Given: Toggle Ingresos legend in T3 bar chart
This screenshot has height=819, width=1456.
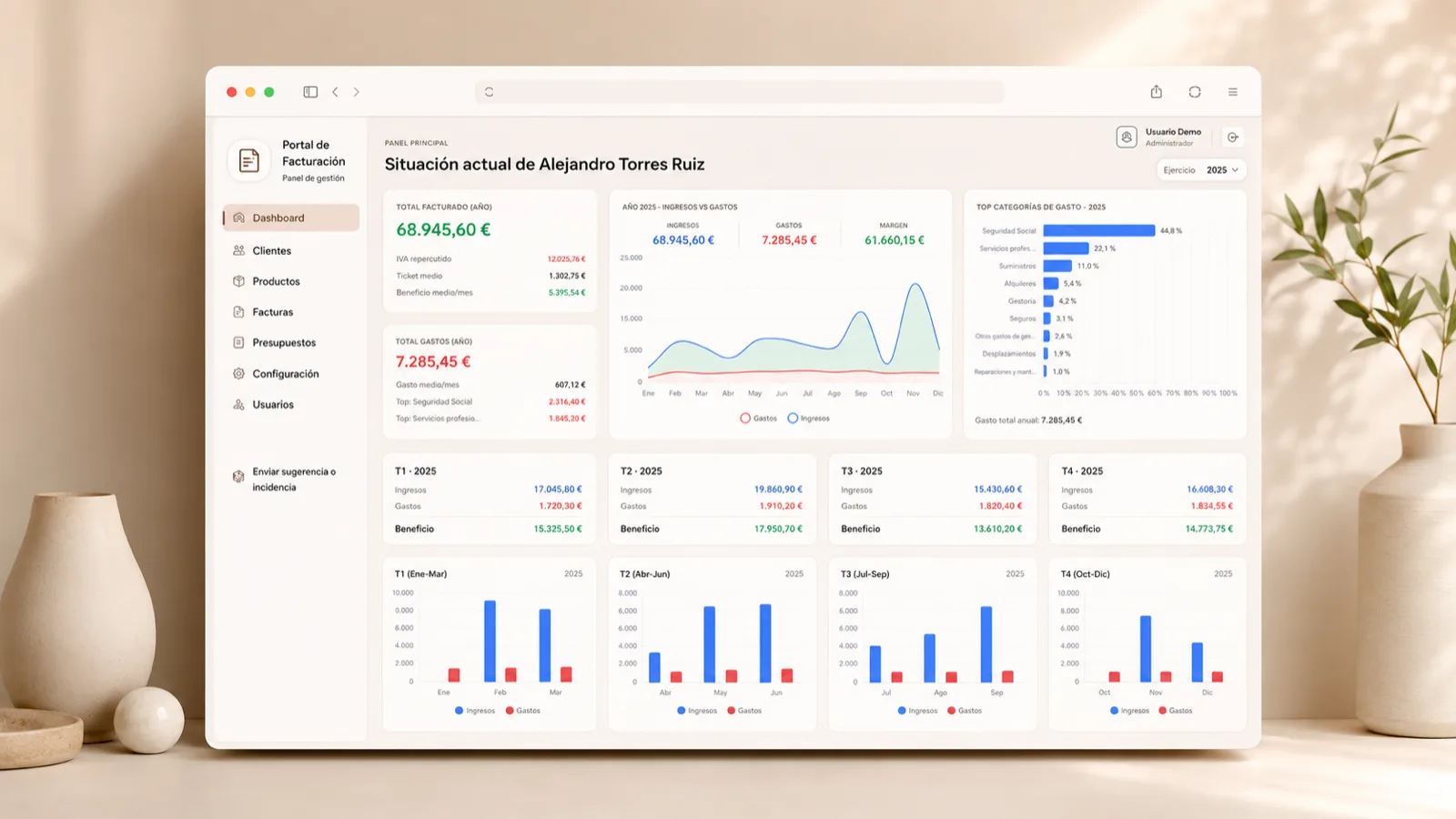Looking at the screenshot, I should click(x=917, y=711).
